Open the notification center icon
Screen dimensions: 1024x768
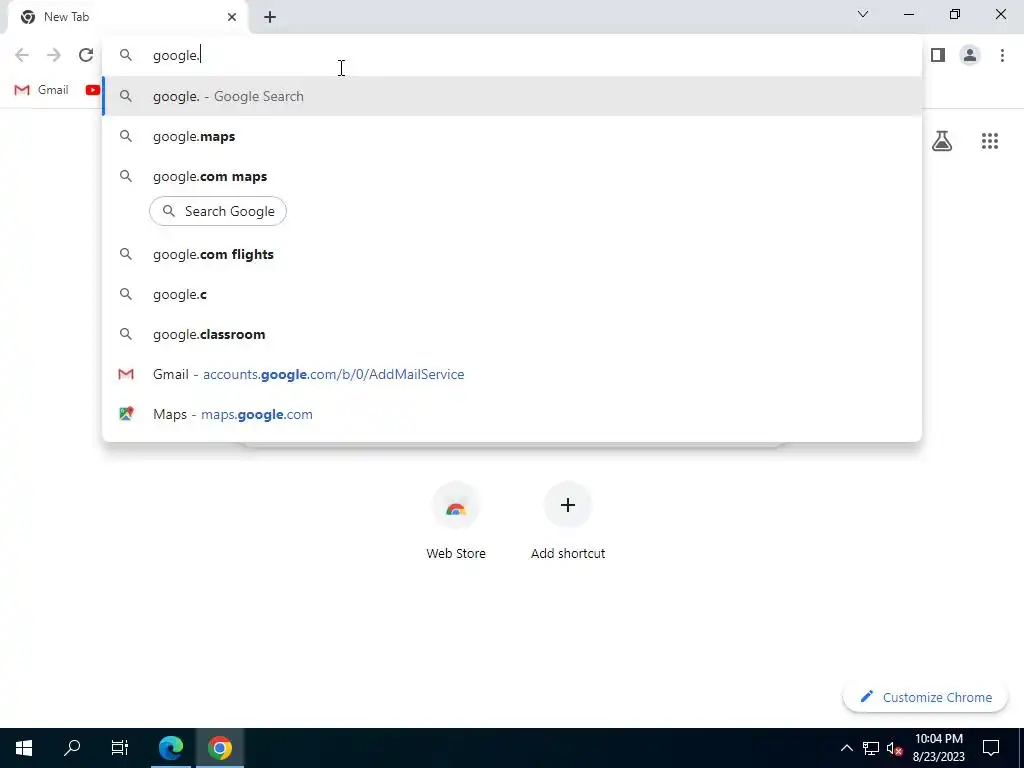point(991,748)
